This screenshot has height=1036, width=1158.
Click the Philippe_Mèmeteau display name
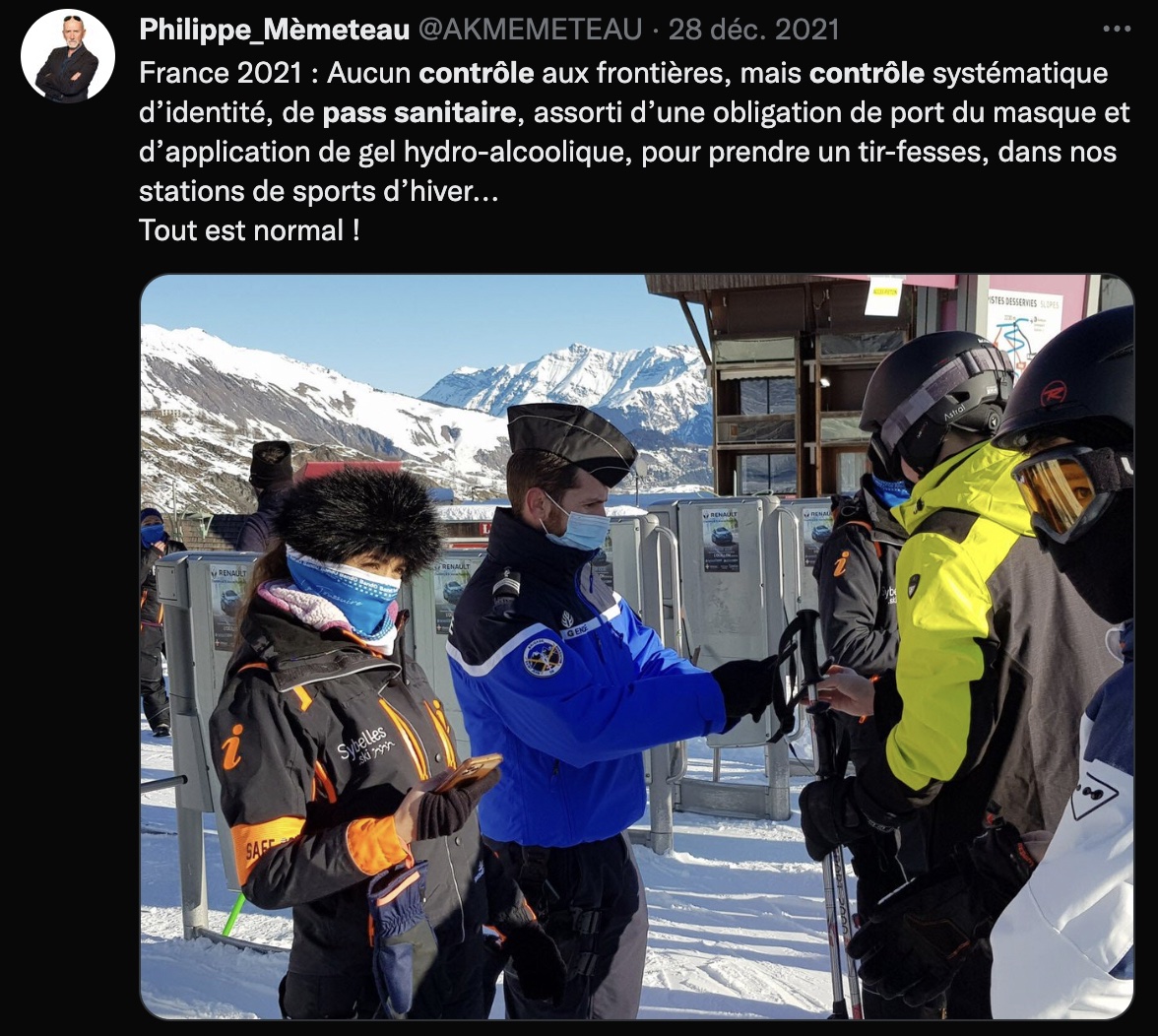click(x=274, y=30)
